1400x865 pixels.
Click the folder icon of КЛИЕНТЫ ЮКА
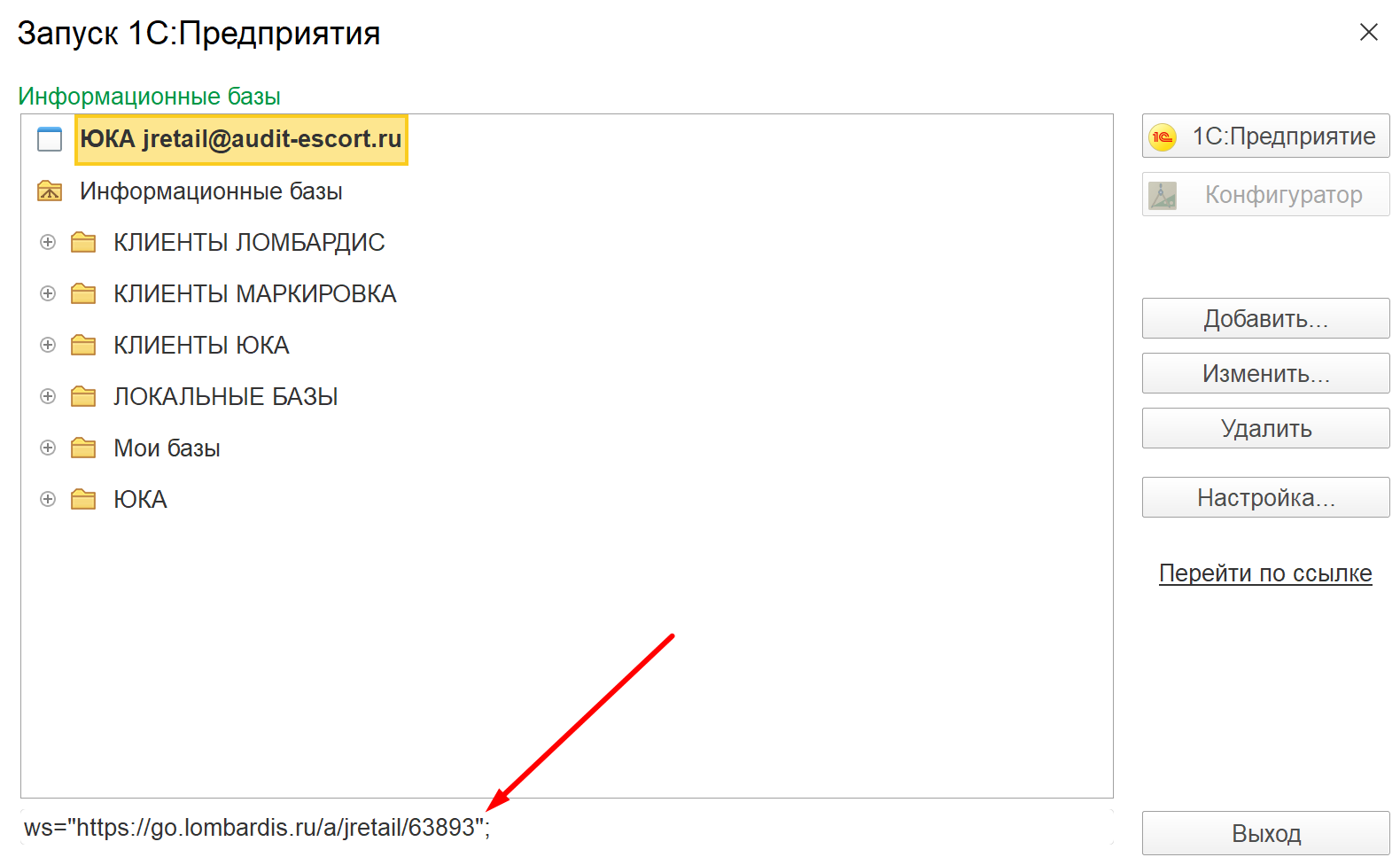[83, 345]
